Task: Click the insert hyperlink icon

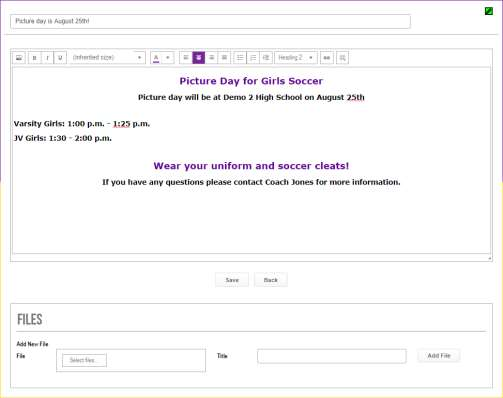Action: point(327,58)
